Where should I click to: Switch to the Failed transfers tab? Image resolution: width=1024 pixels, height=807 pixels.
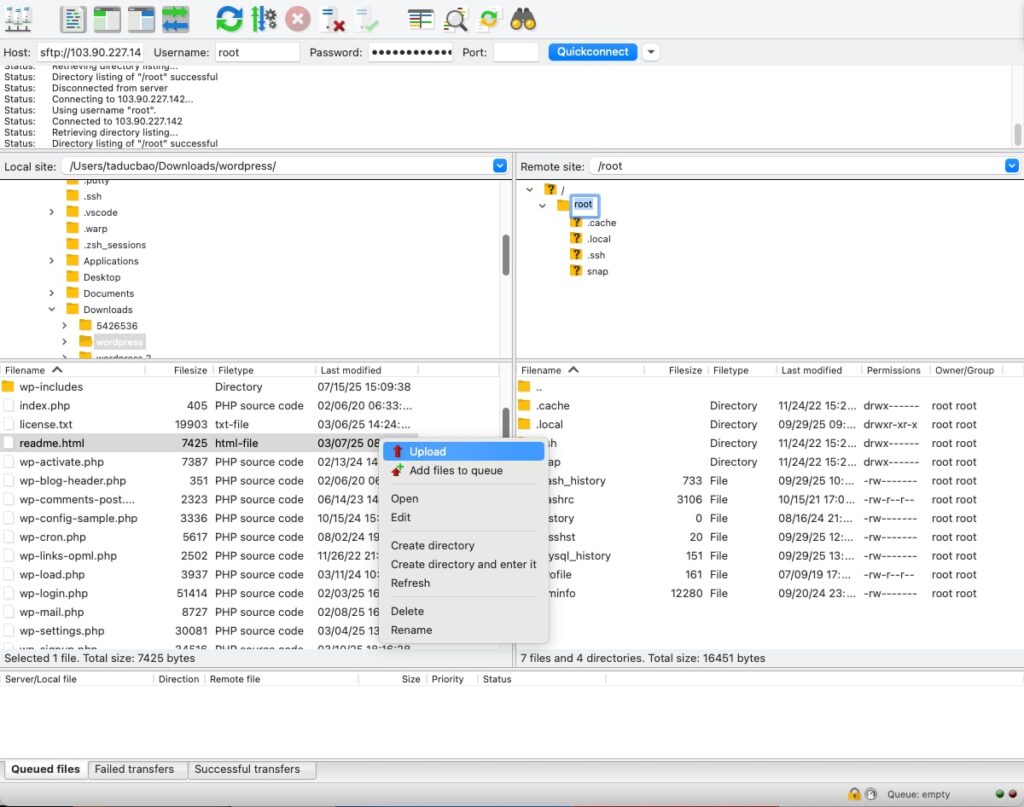pyautogui.click(x=136, y=769)
